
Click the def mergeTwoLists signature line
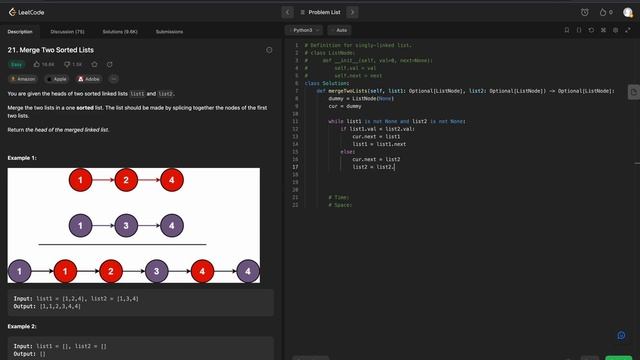[x=465, y=91]
